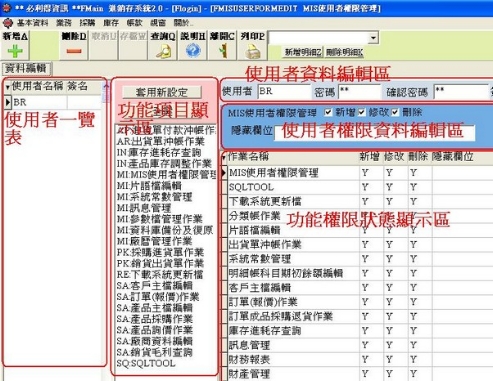Select SQ:SQLTOOL in the function list

click(x=146, y=363)
